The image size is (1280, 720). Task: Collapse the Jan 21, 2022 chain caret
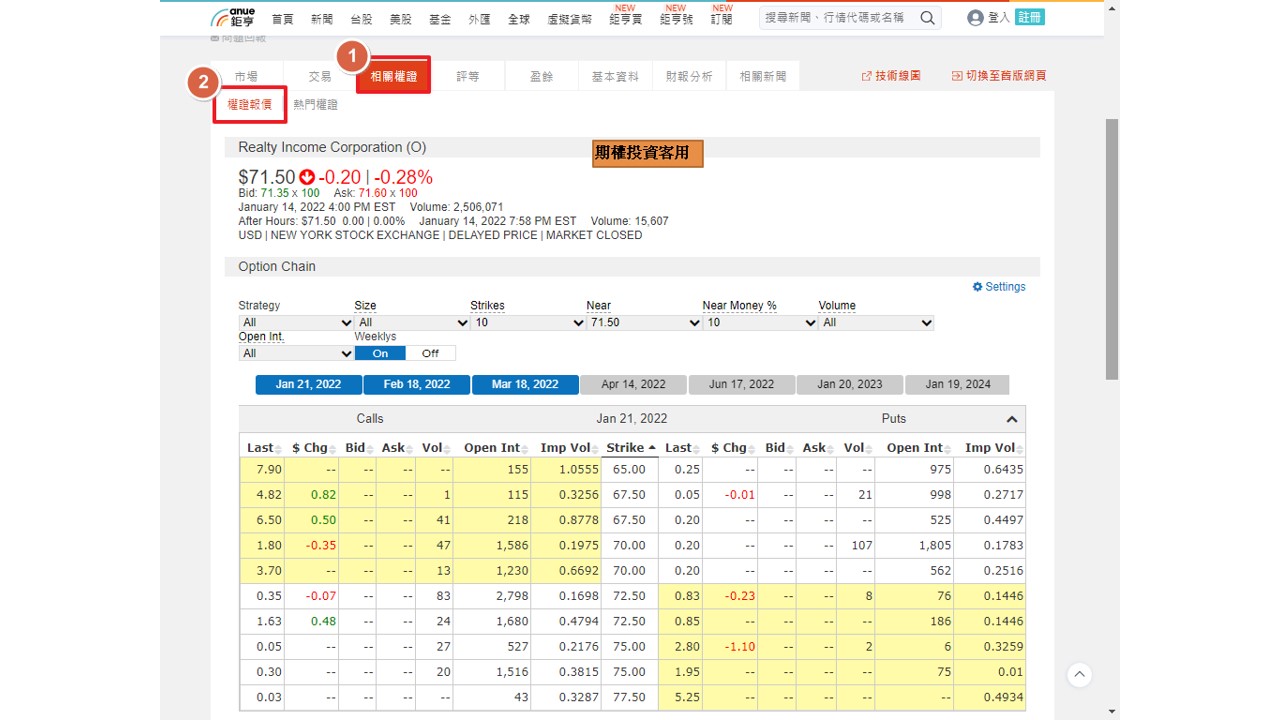(x=1011, y=419)
